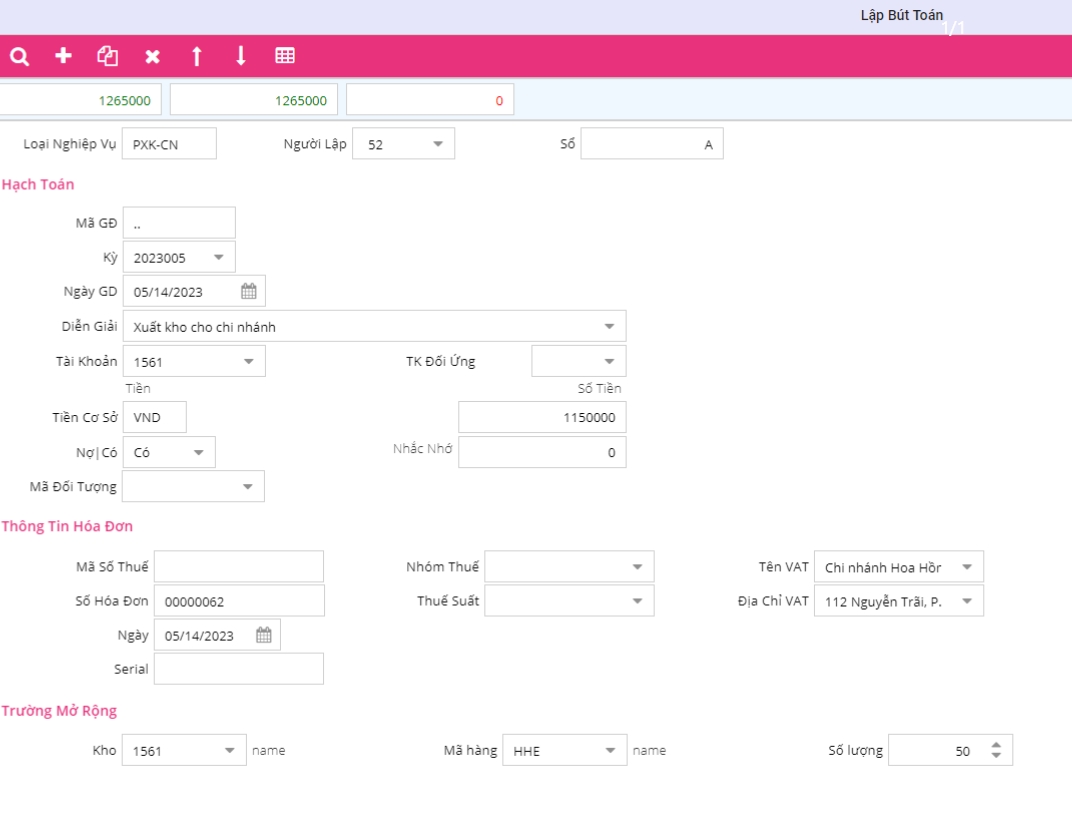The image size is (1072, 824).
Task: Open the Ngày GD calendar picker
Action: coord(249,292)
